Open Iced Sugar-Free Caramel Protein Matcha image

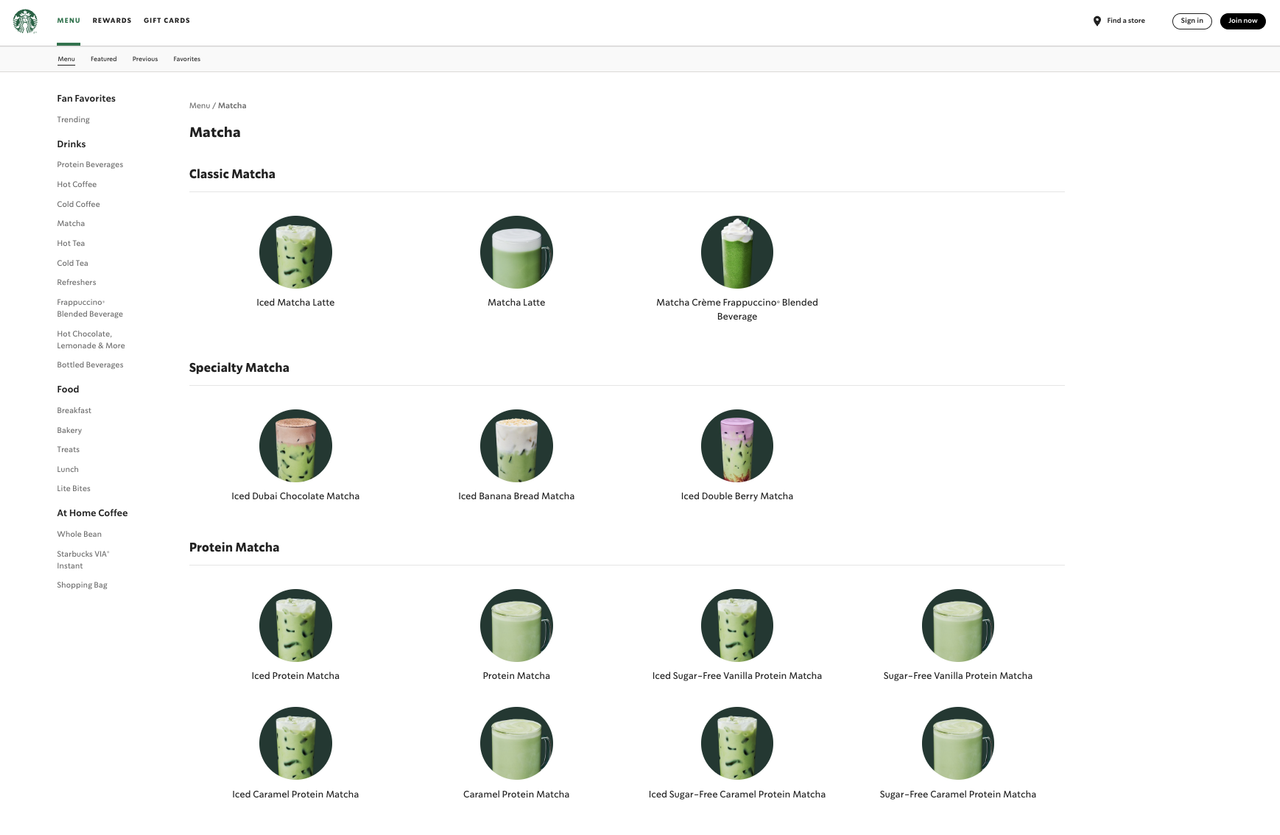pos(737,744)
